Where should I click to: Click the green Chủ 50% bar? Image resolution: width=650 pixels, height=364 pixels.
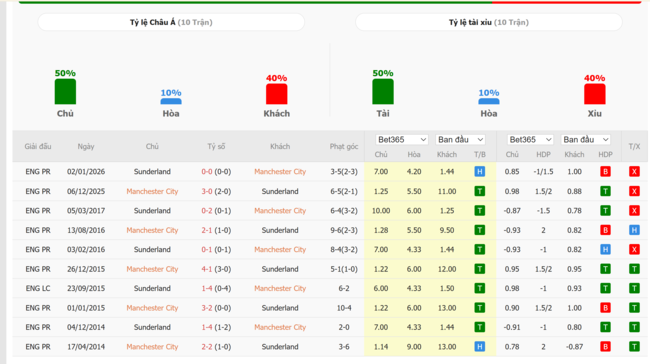click(65, 92)
